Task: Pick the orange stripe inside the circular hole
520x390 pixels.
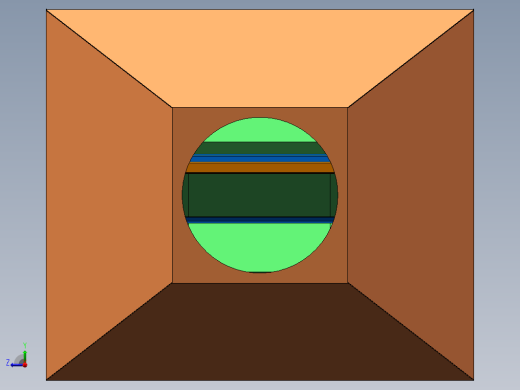Action: (x=260, y=167)
